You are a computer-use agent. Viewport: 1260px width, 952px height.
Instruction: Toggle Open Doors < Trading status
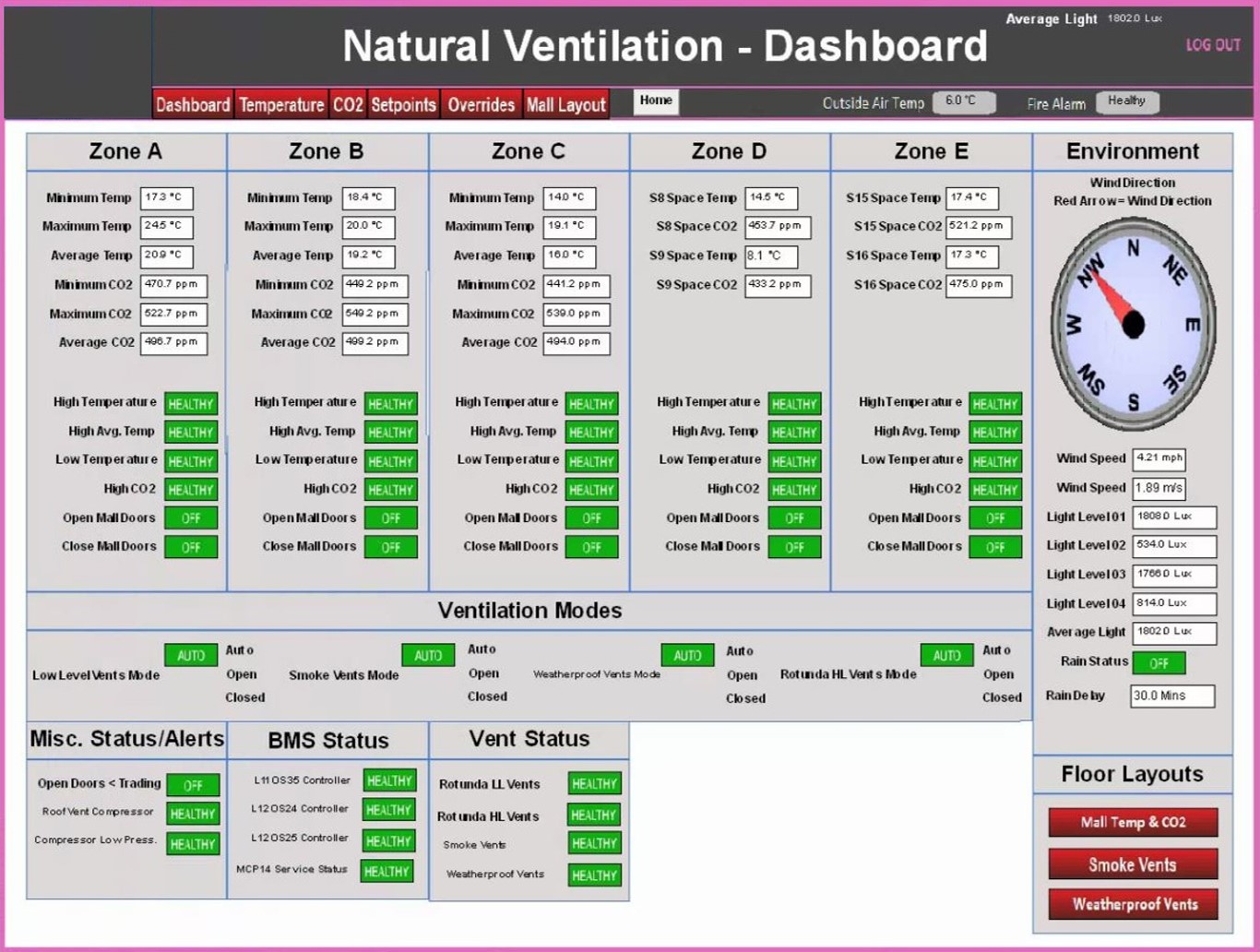click(x=193, y=785)
